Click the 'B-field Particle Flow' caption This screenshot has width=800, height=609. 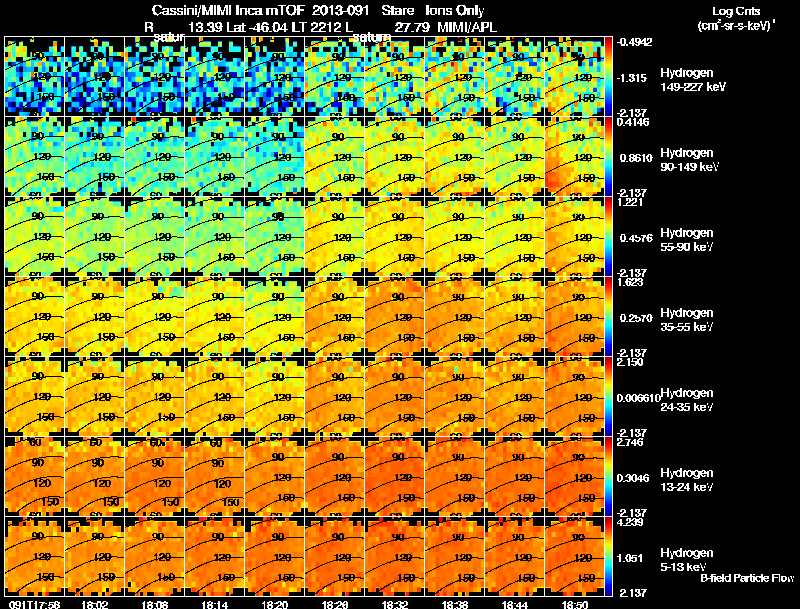pos(747,578)
